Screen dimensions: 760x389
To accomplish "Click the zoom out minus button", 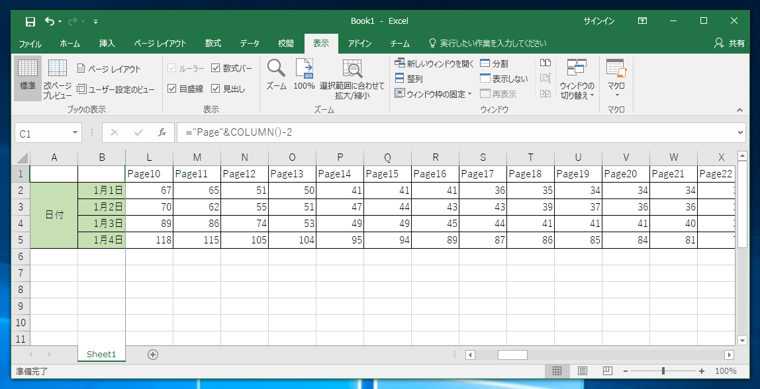I will (626, 371).
